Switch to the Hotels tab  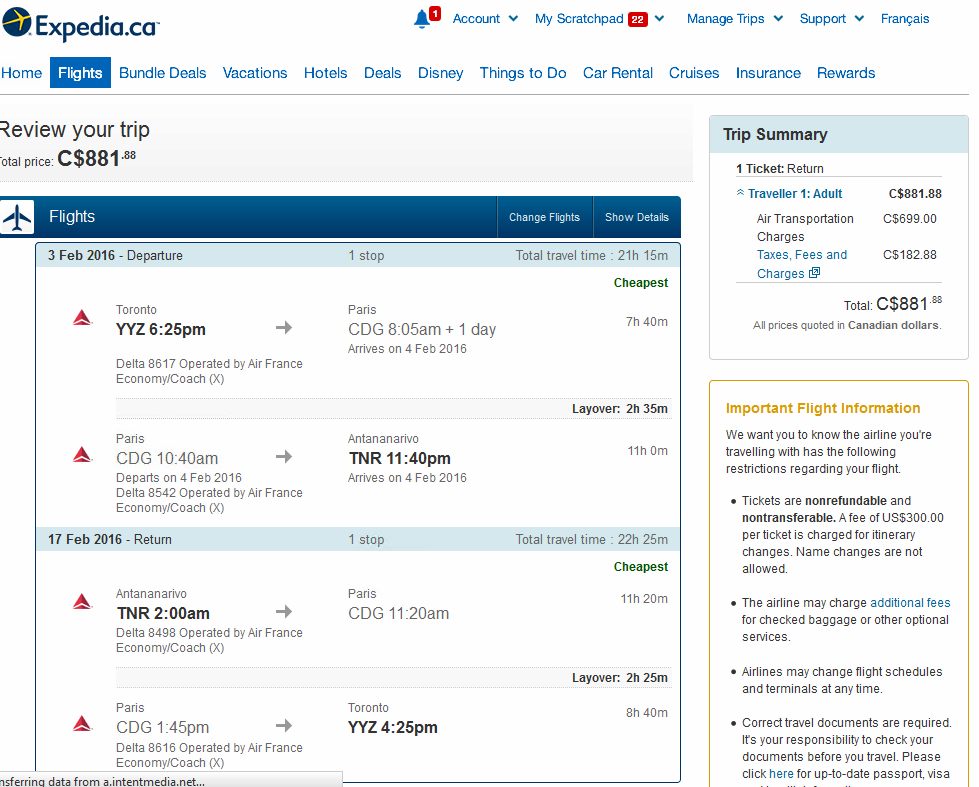click(325, 73)
